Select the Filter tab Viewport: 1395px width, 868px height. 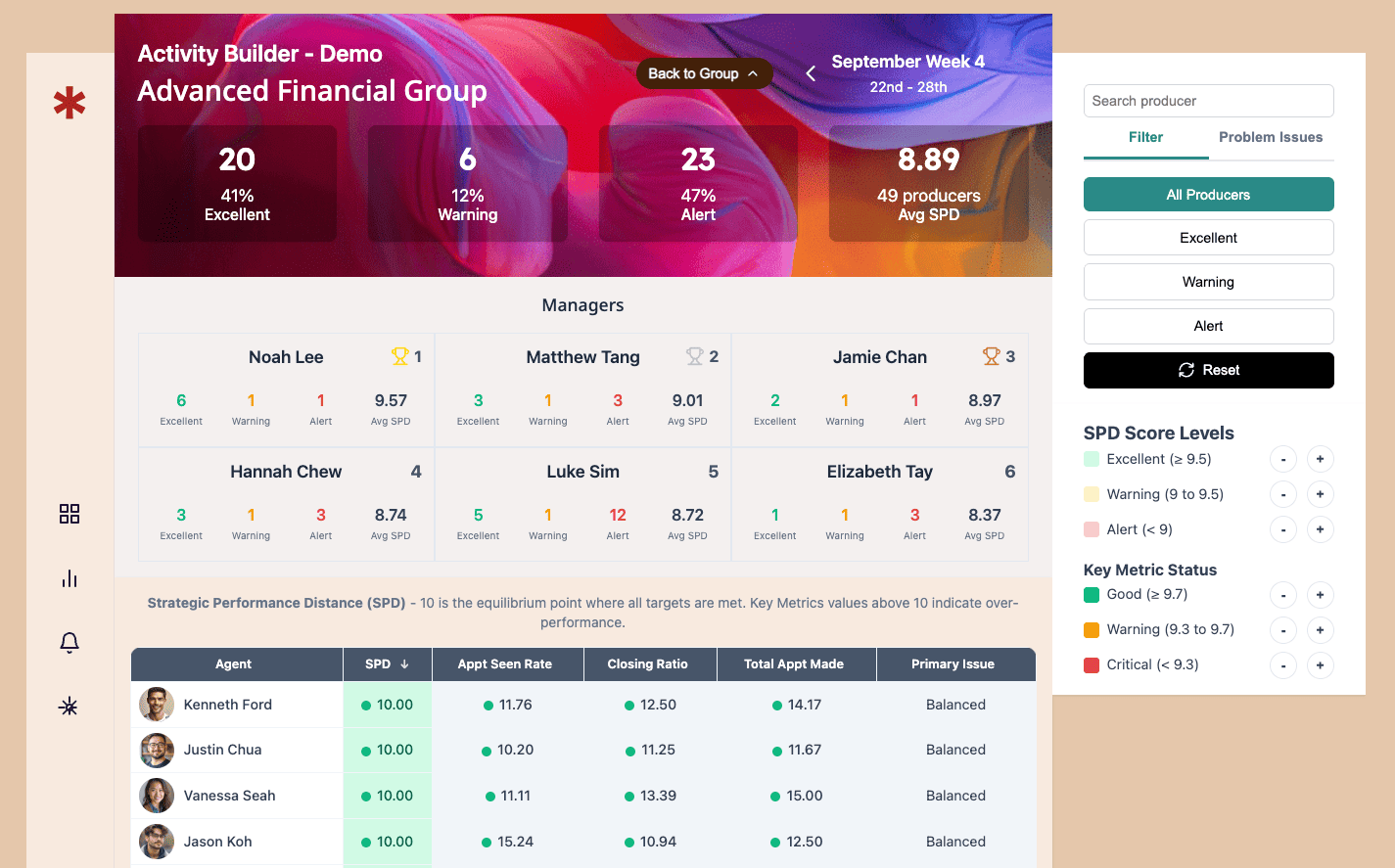click(1145, 137)
